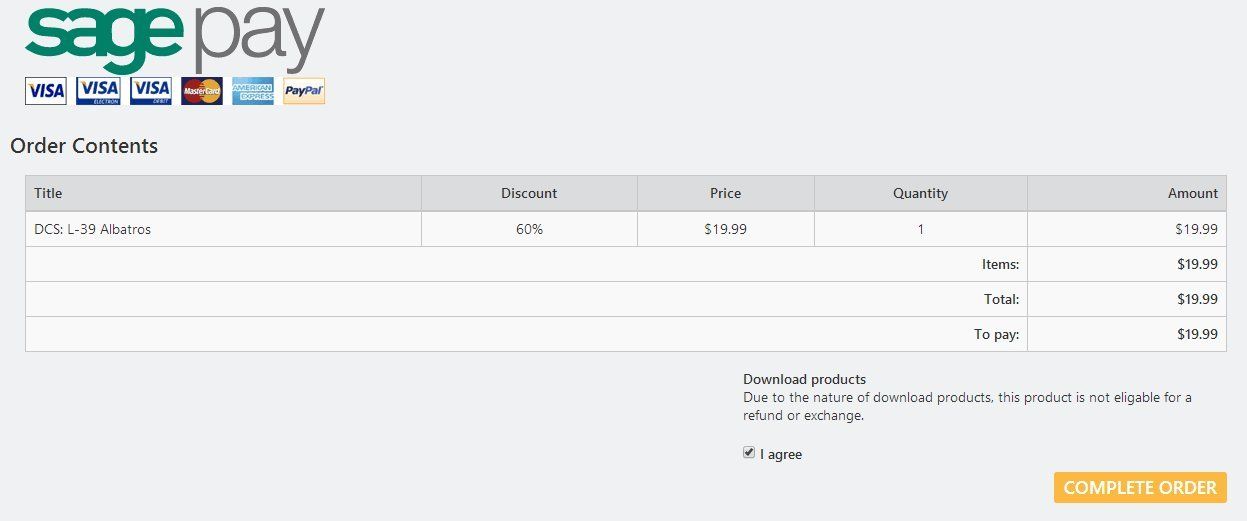The image size is (1247, 521).
Task: Click the DCS: L-39 Albatros product title
Action: (x=93, y=229)
